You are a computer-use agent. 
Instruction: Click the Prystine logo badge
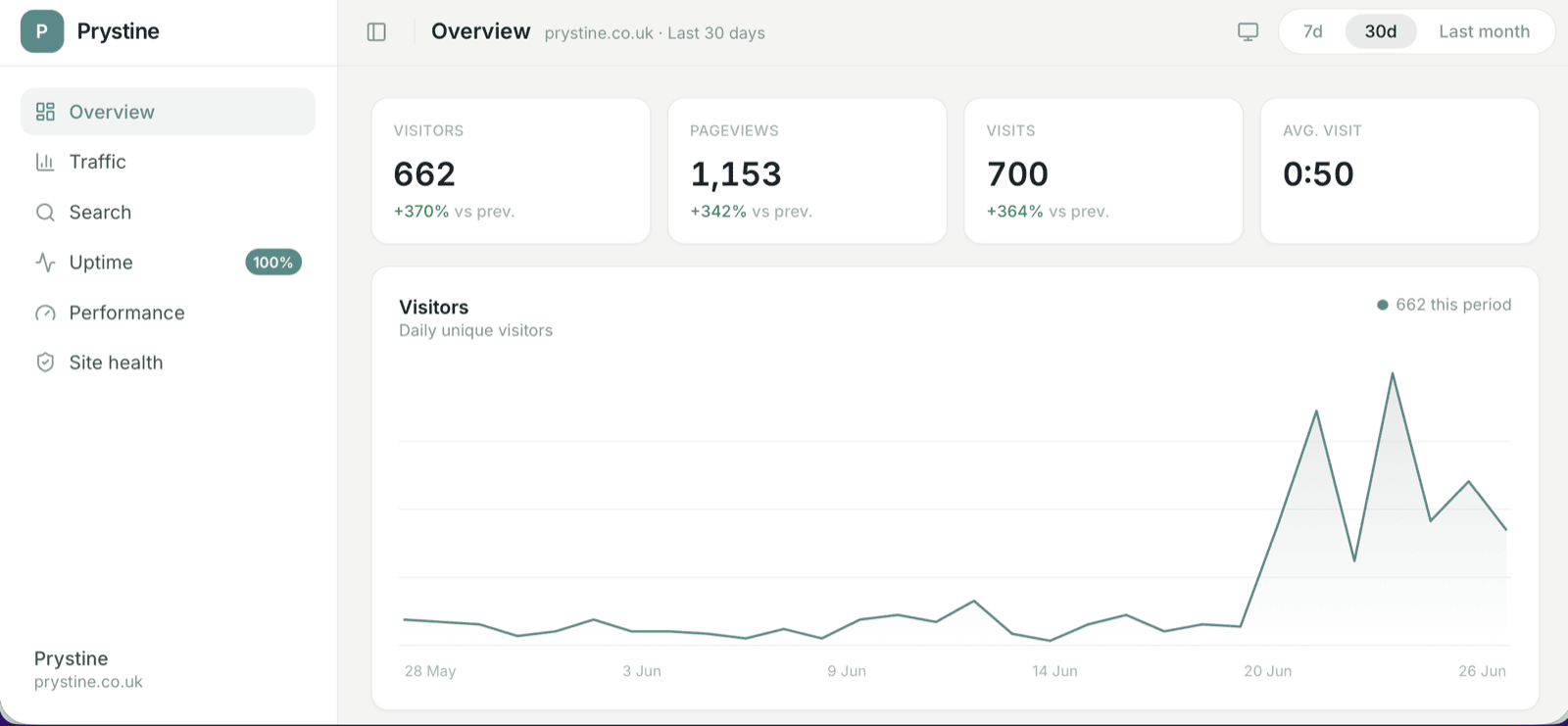42,31
